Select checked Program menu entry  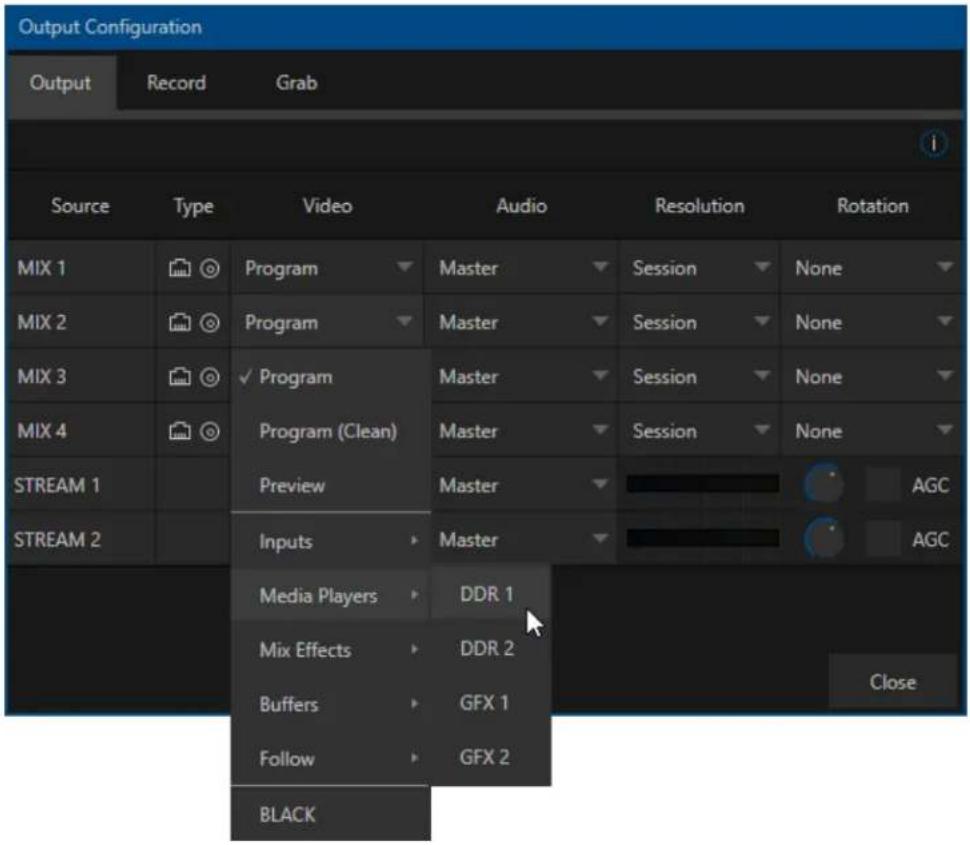(331, 377)
